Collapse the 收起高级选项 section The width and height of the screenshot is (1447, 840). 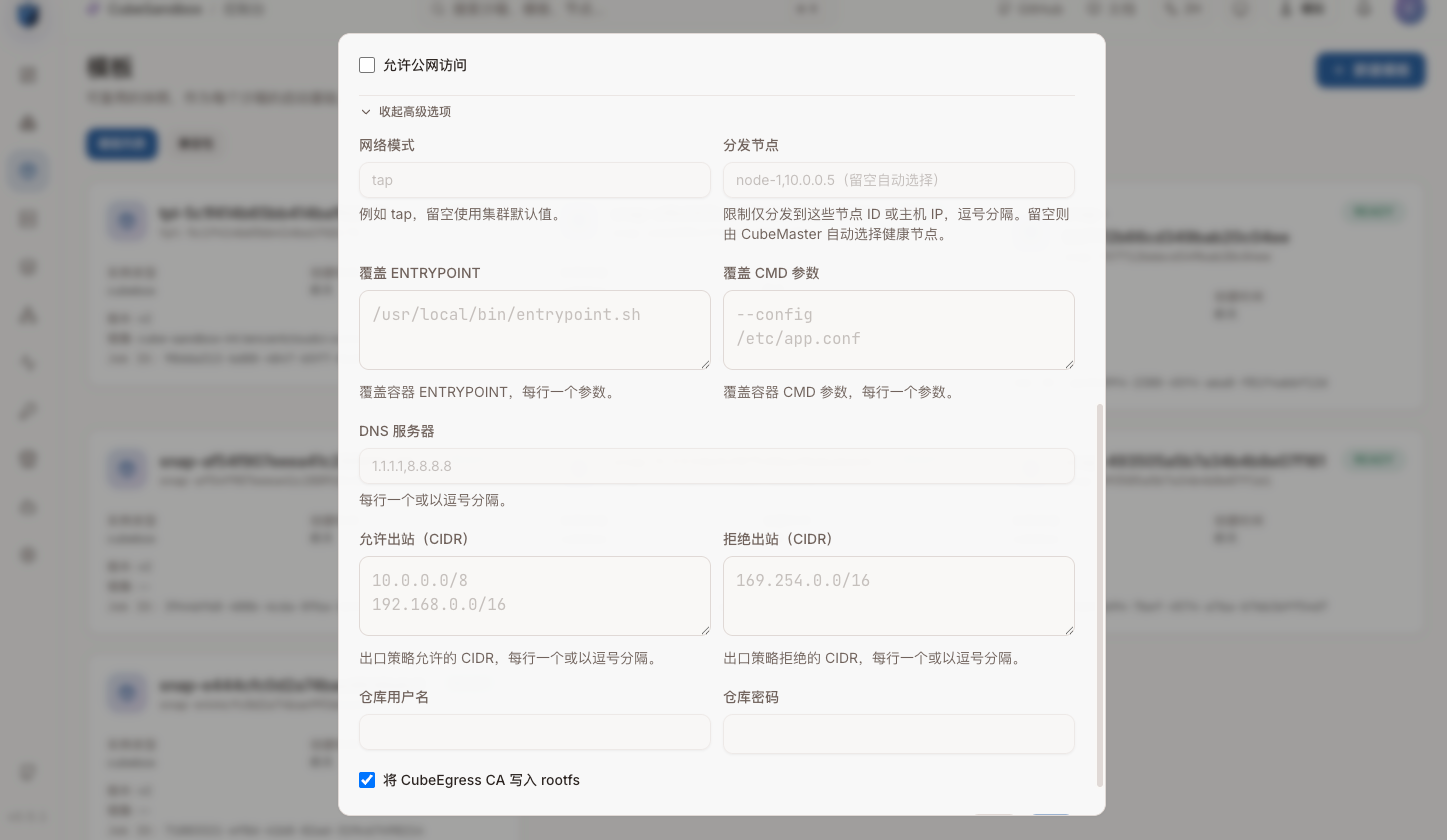point(405,112)
